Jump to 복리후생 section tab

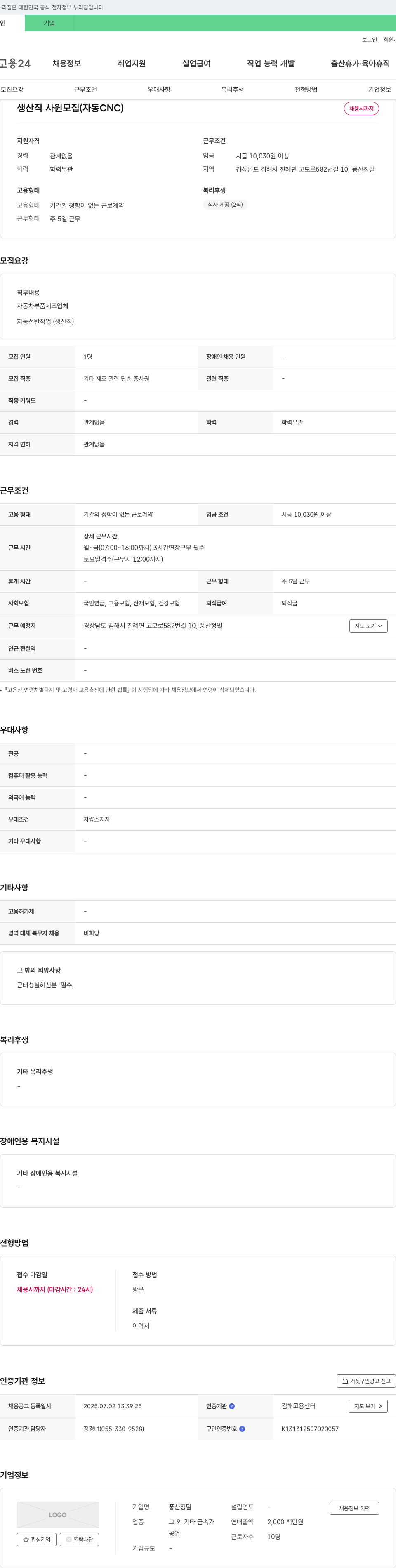point(232,90)
